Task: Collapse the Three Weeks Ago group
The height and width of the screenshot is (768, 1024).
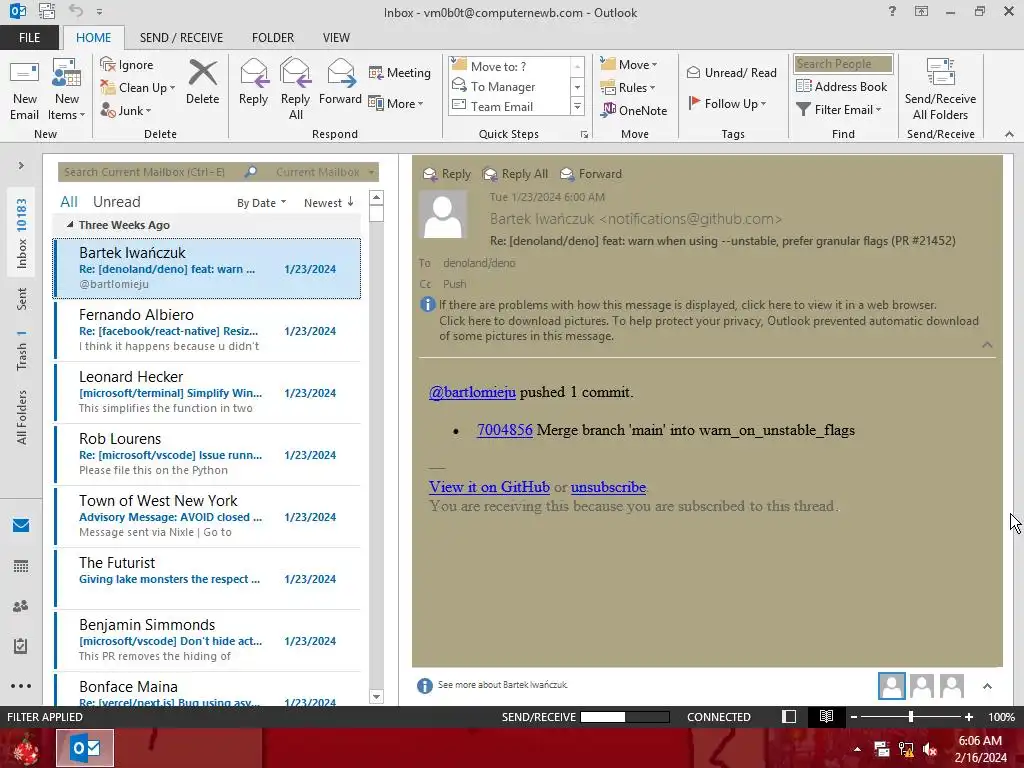Action: point(70,225)
